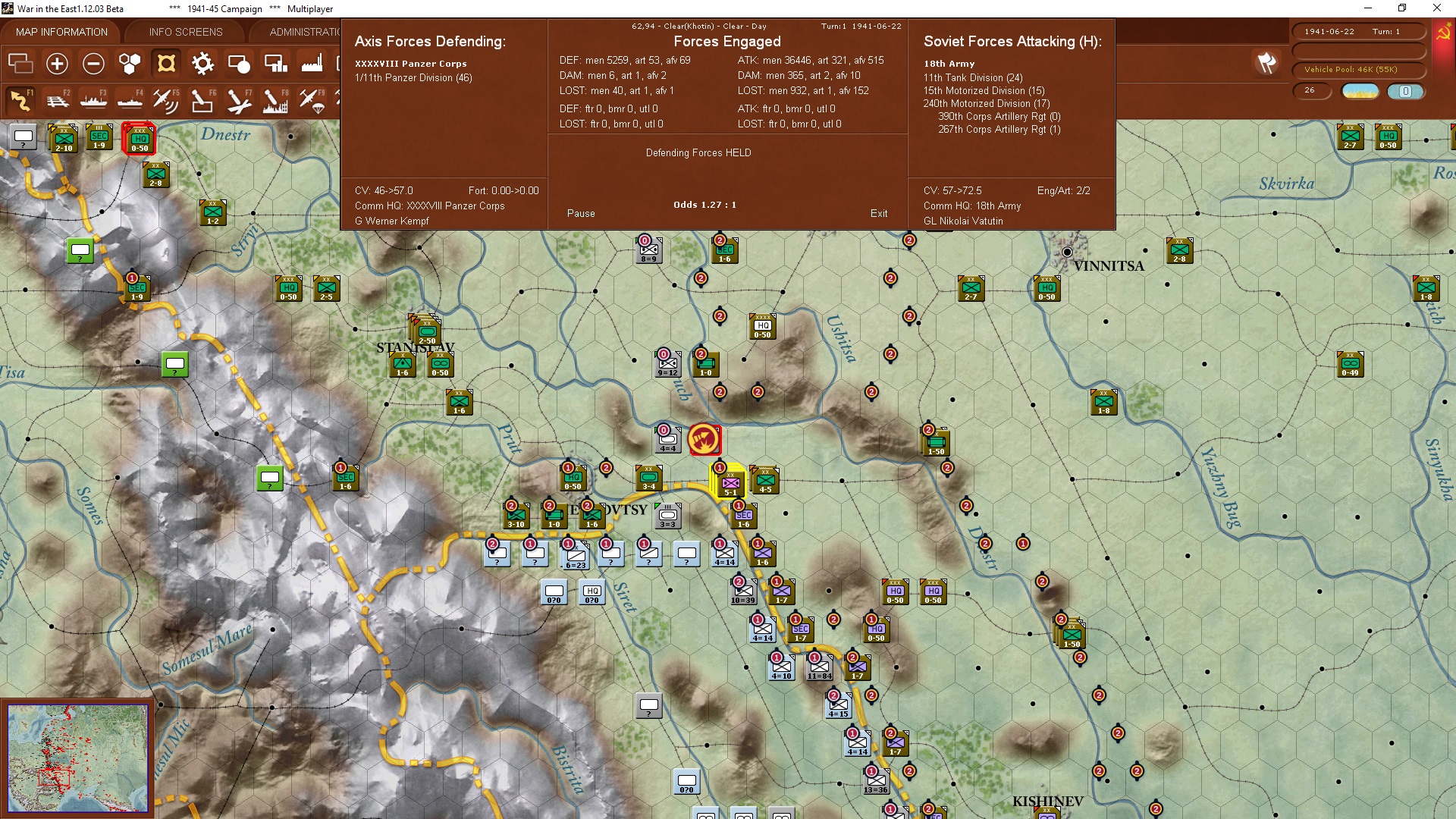Click 390th Corps Artillery Rgt (0) entry

pos(999,116)
